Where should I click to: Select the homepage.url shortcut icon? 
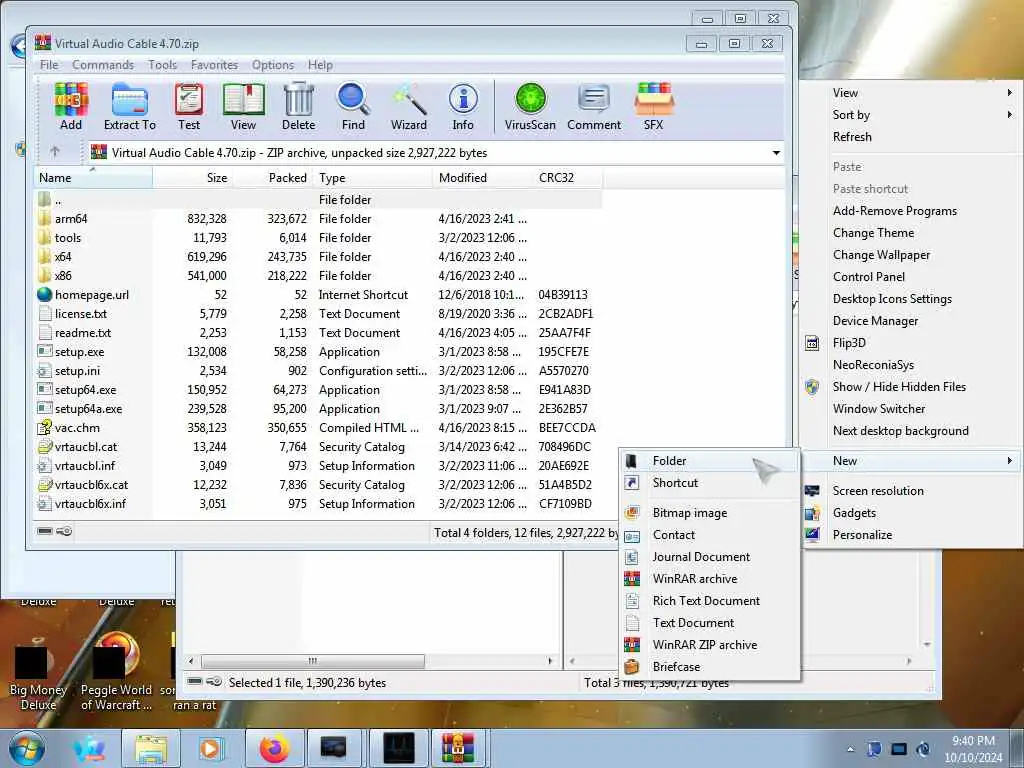click(44, 295)
